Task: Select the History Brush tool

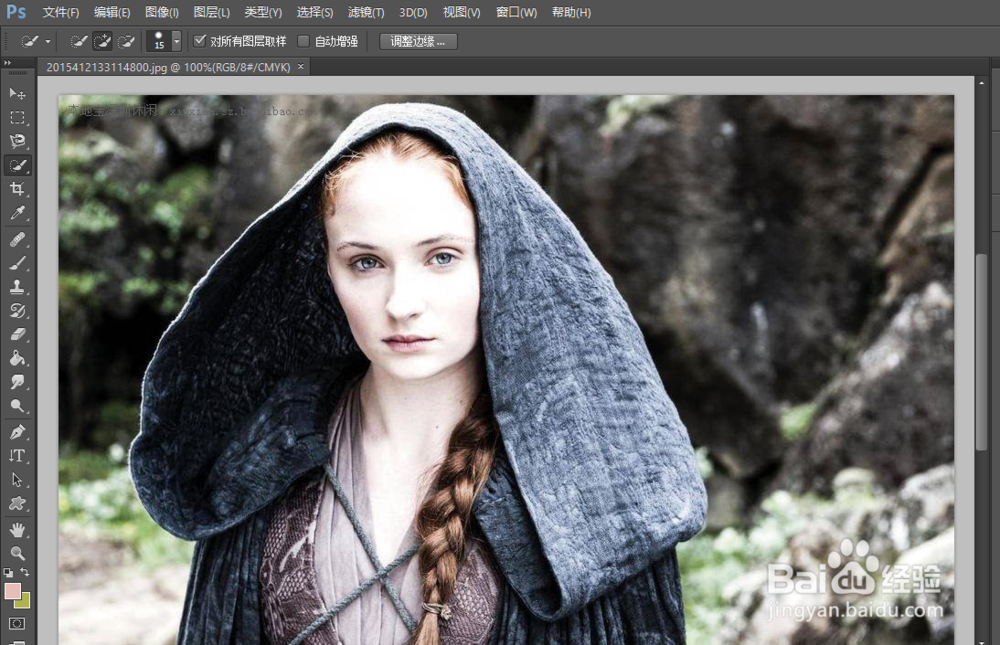Action: click(x=17, y=311)
